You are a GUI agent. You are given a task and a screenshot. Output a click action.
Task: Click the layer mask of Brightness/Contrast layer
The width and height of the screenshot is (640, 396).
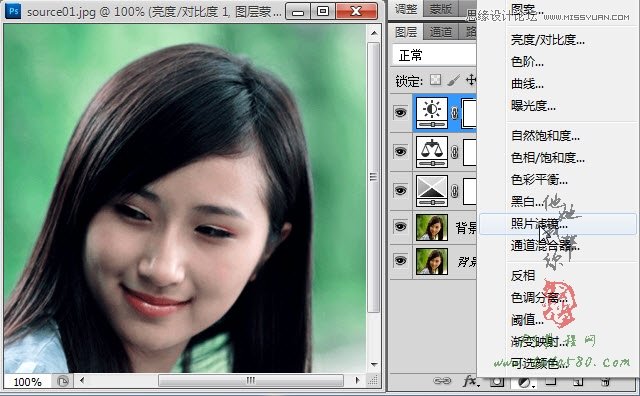pos(469,113)
